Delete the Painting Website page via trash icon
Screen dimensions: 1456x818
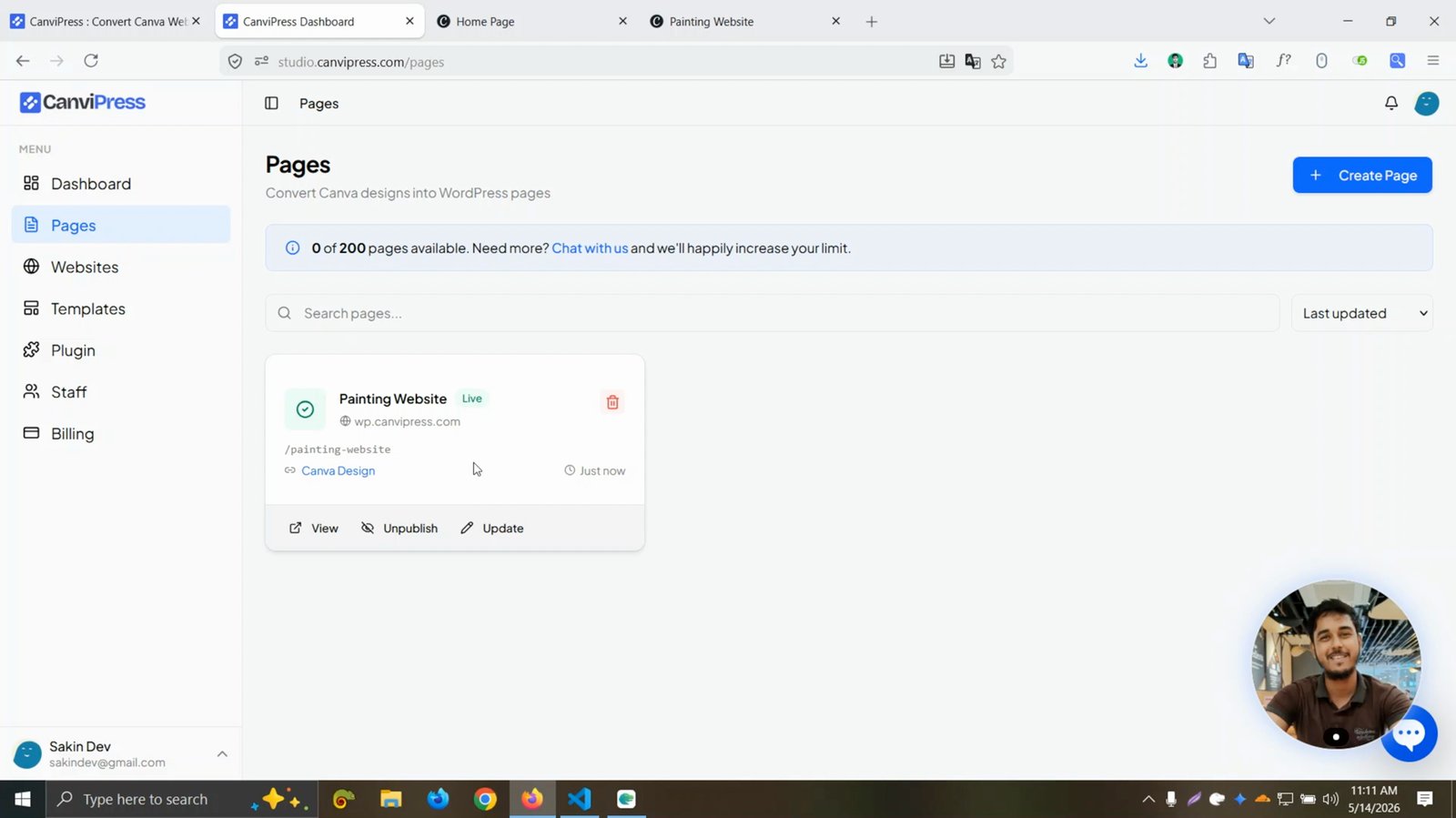612,402
